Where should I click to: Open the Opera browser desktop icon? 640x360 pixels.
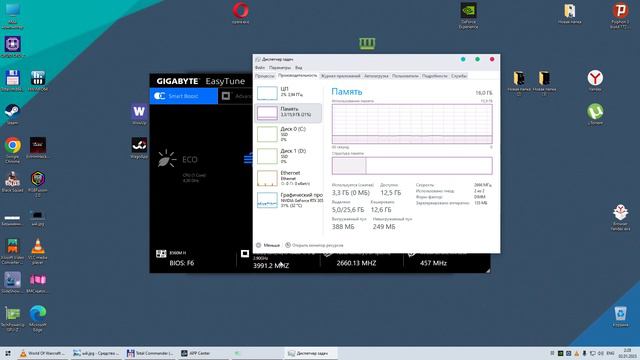[240, 13]
